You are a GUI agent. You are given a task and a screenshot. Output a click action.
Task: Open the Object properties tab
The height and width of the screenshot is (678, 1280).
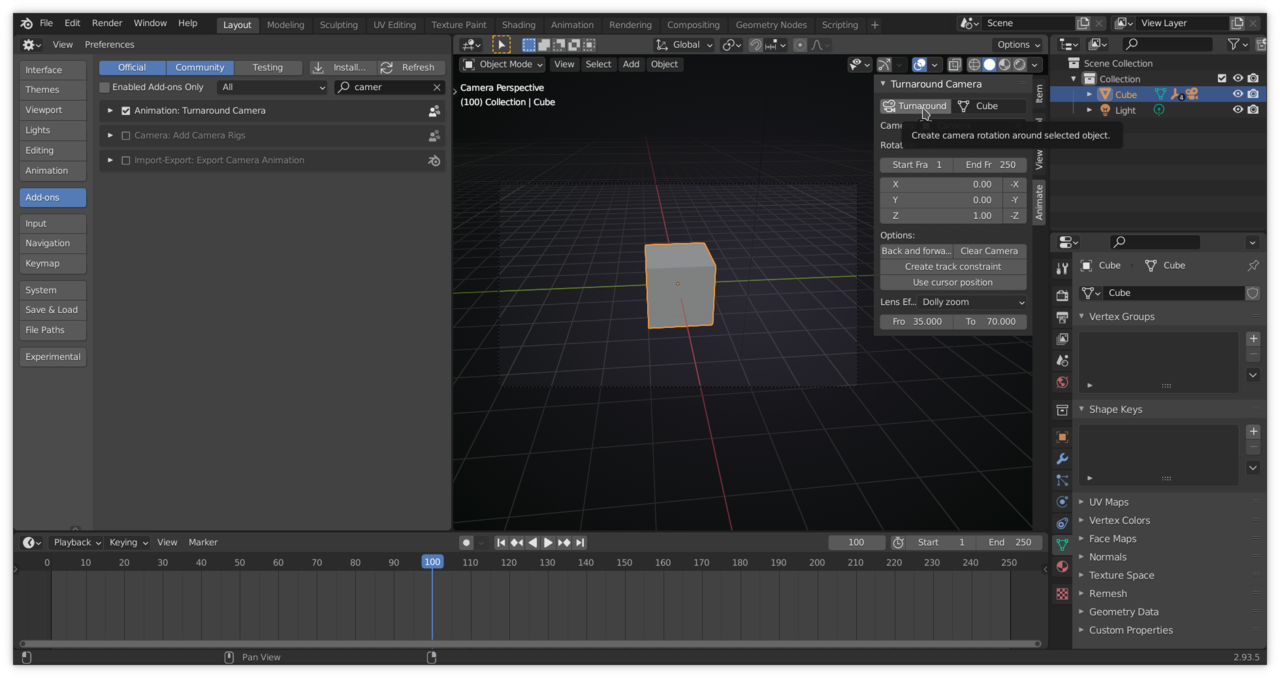[1062, 437]
